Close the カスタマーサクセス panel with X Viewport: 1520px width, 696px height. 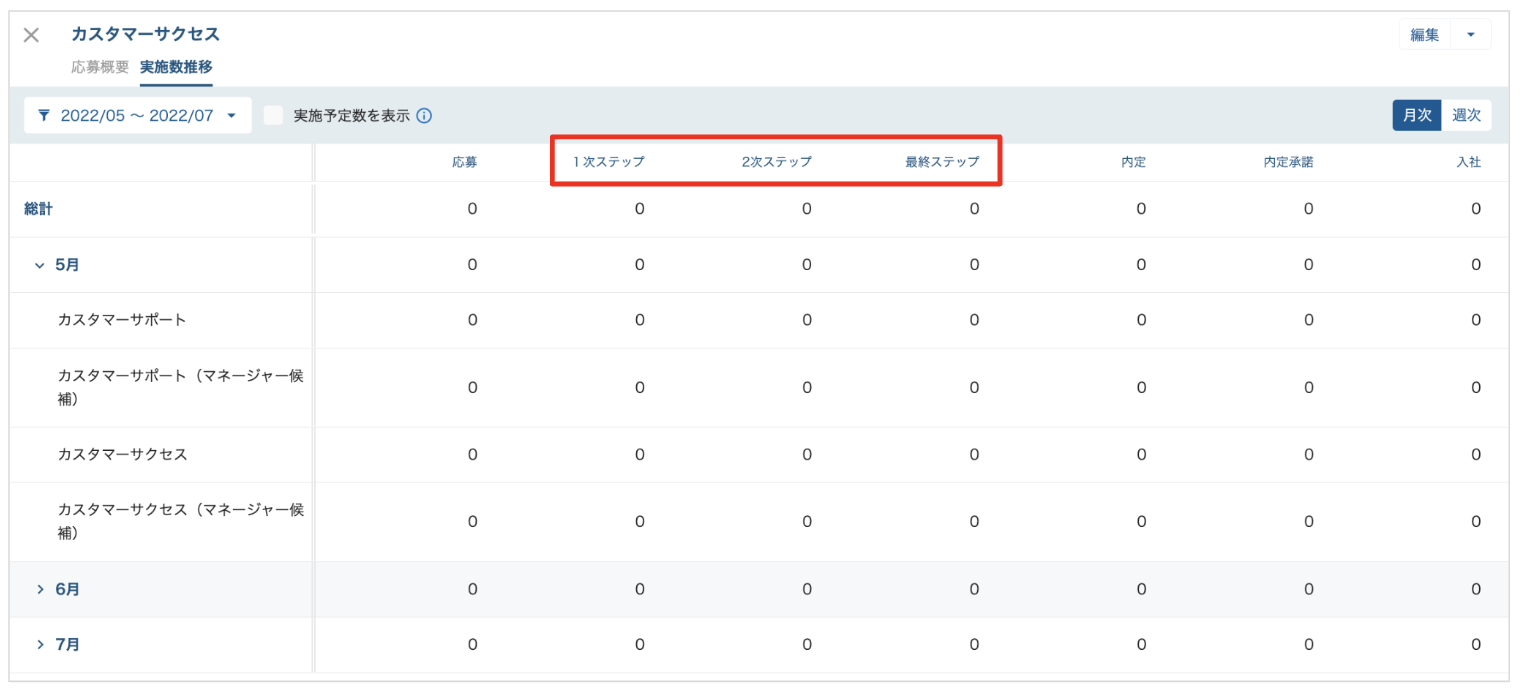[x=31, y=35]
